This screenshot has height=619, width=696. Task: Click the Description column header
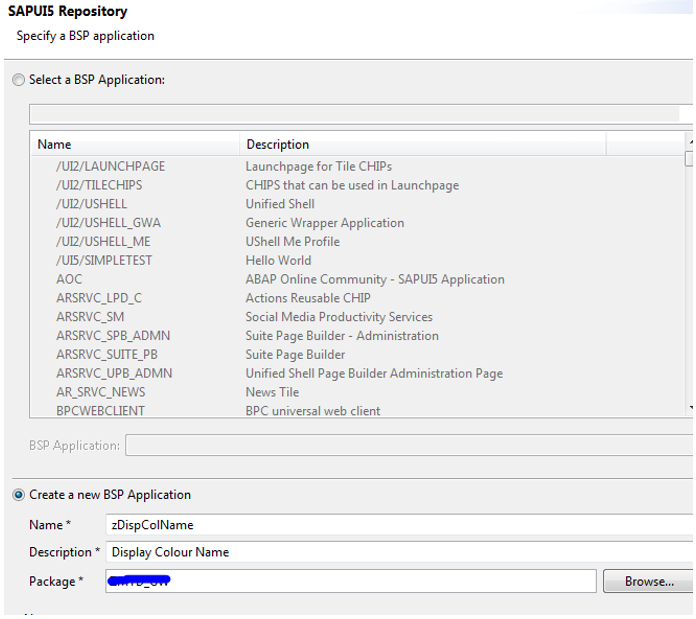point(423,145)
